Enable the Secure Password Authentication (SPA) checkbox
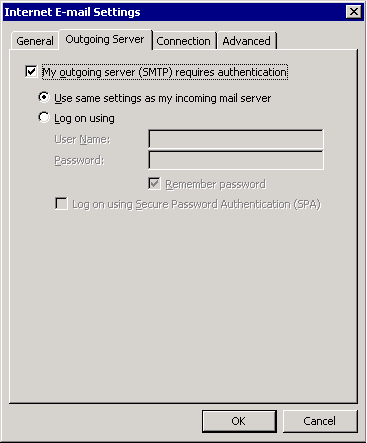The image size is (367, 443). click(61, 204)
